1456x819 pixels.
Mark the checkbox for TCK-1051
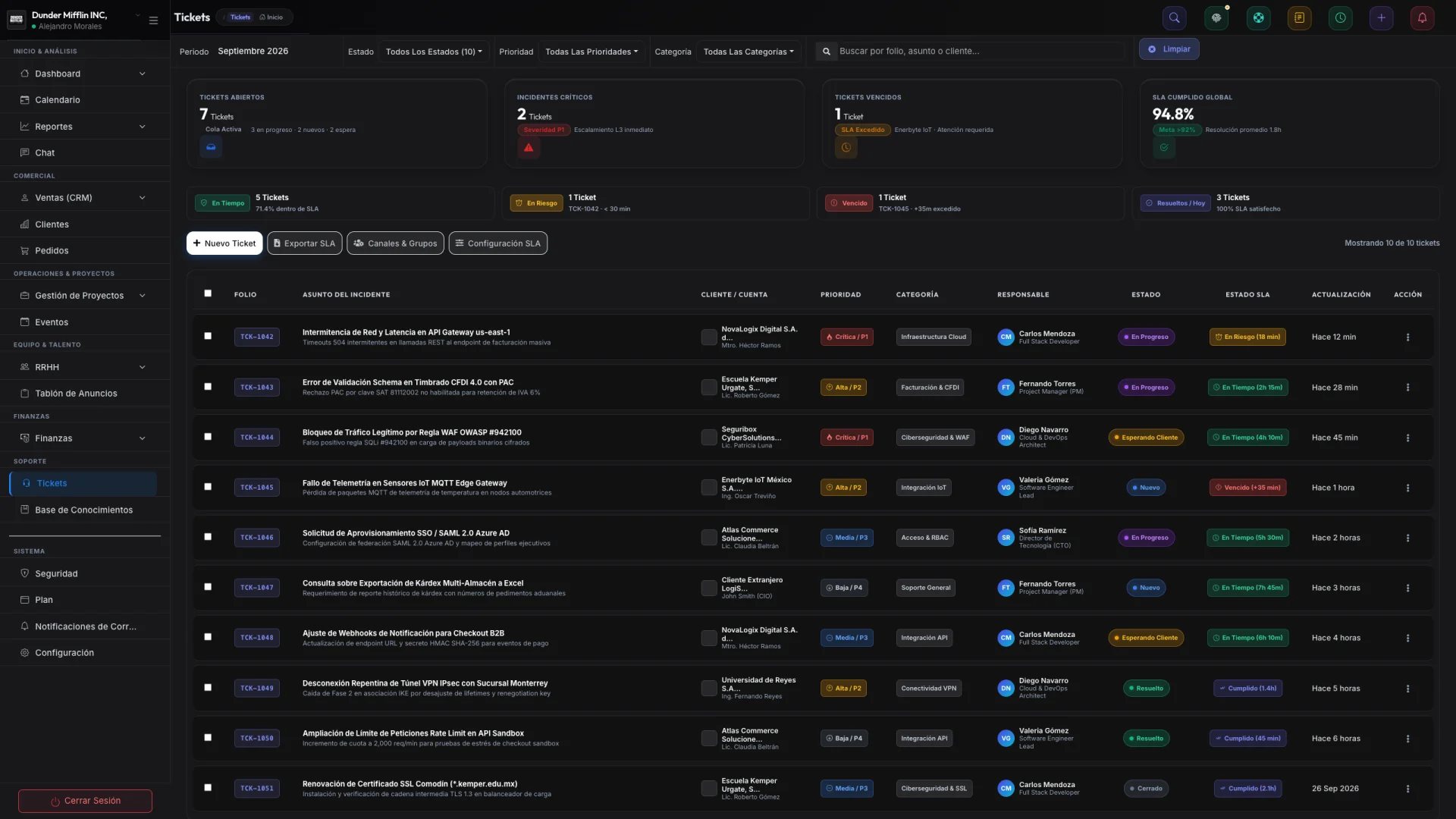pyautogui.click(x=208, y=788)
